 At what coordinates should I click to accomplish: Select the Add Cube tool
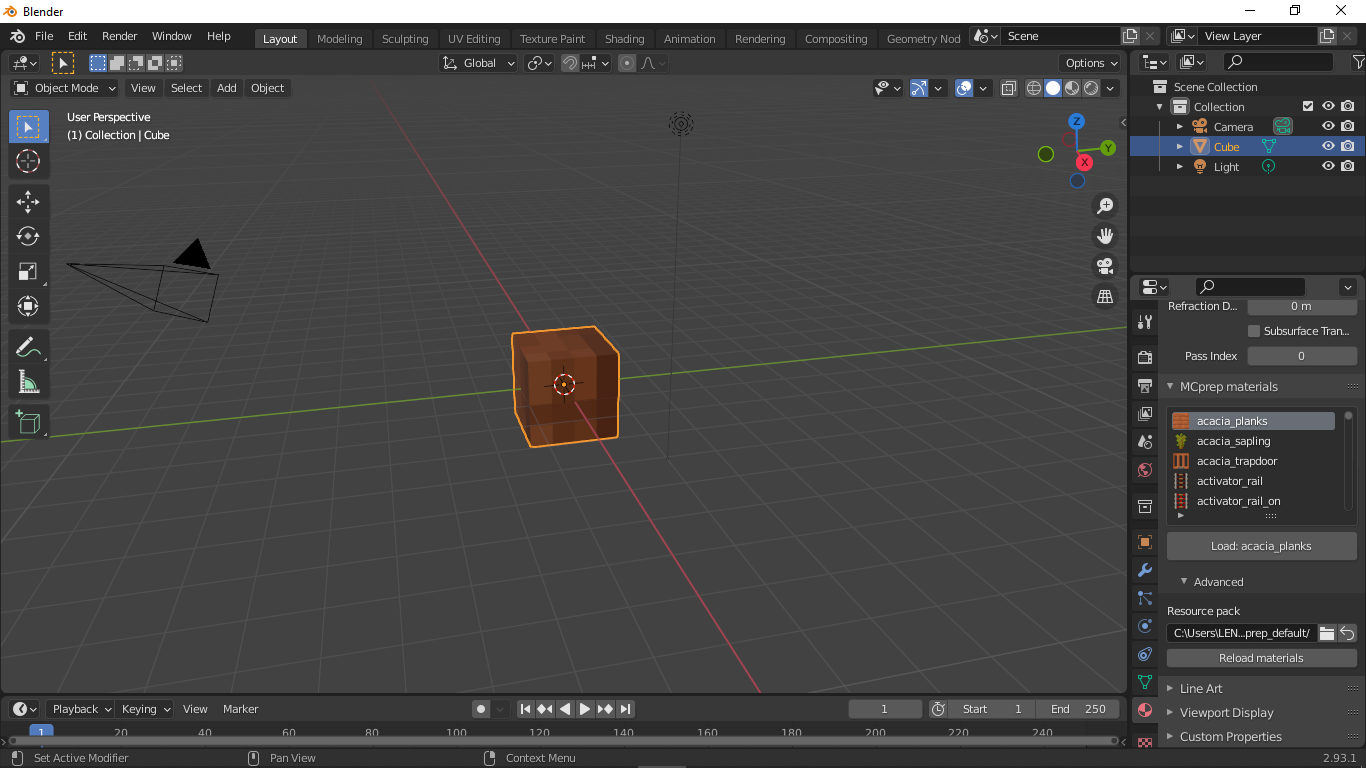pos(28,421)
